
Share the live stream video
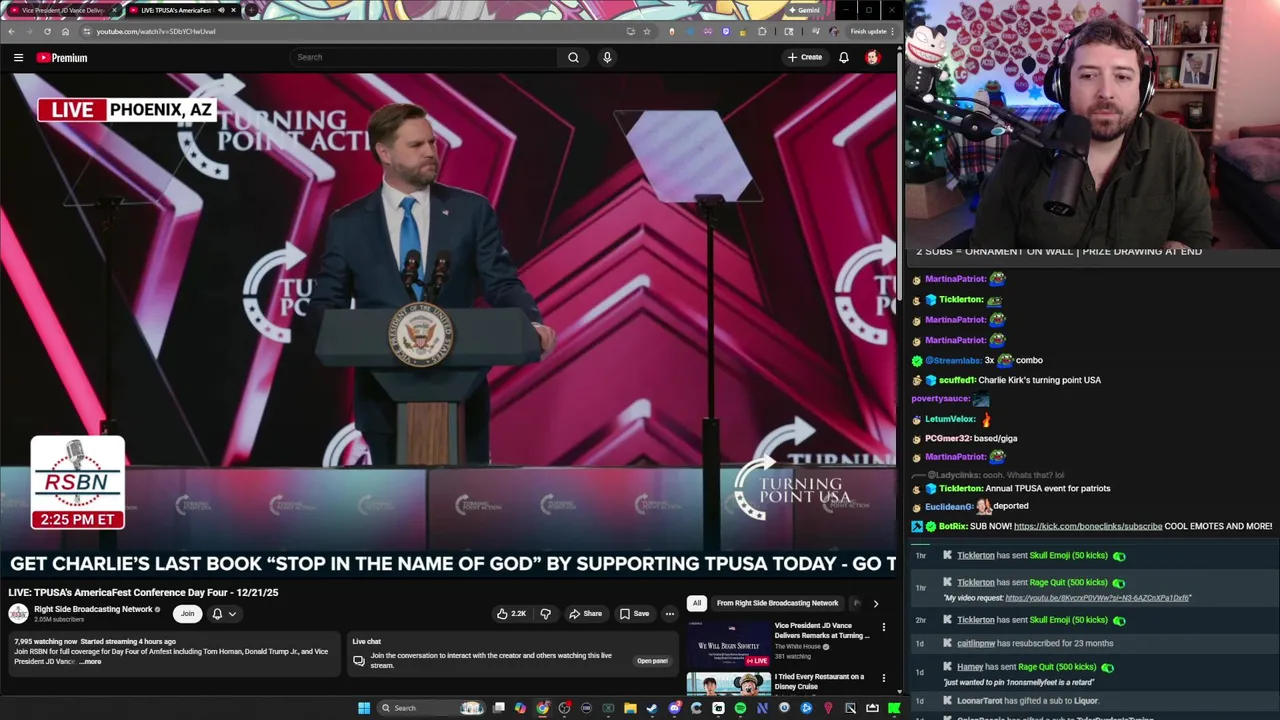click(585, 614)
